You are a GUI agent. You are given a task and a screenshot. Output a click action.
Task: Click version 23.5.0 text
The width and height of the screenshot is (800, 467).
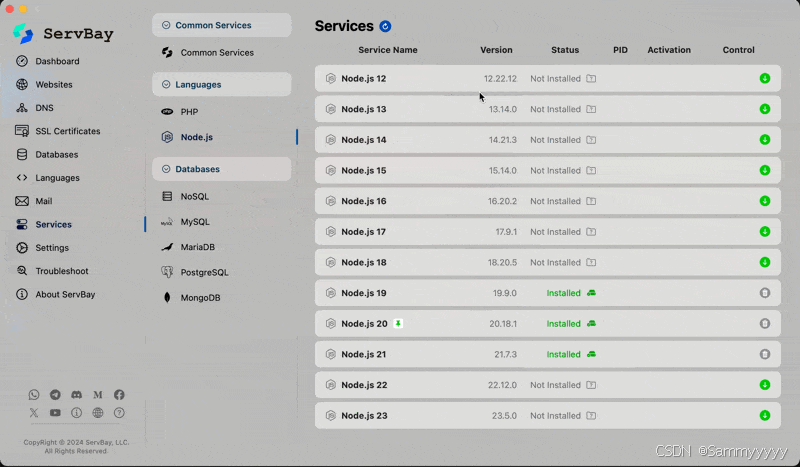point(504,415)
